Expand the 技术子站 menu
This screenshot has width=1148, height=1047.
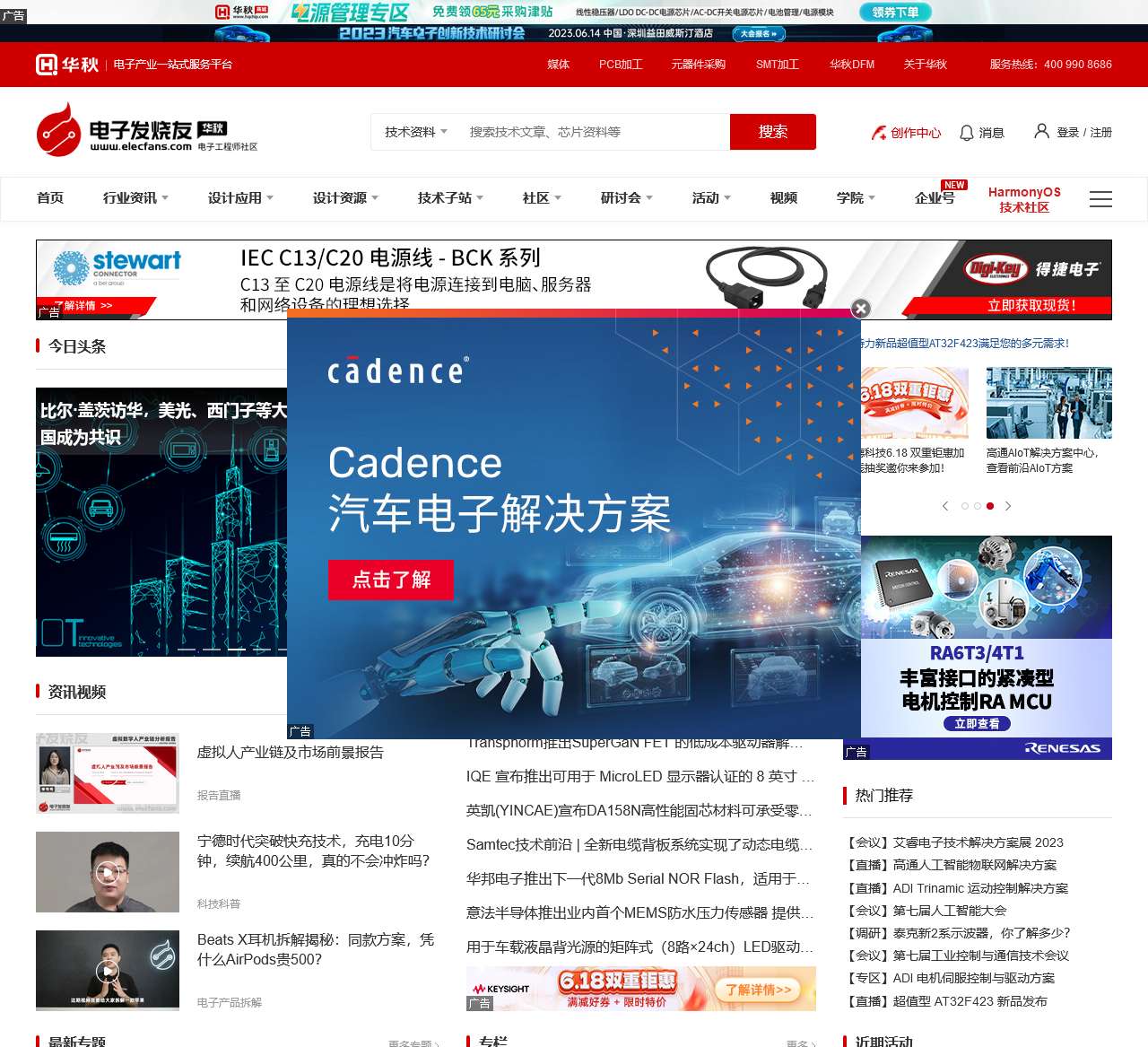coord(450,198)
